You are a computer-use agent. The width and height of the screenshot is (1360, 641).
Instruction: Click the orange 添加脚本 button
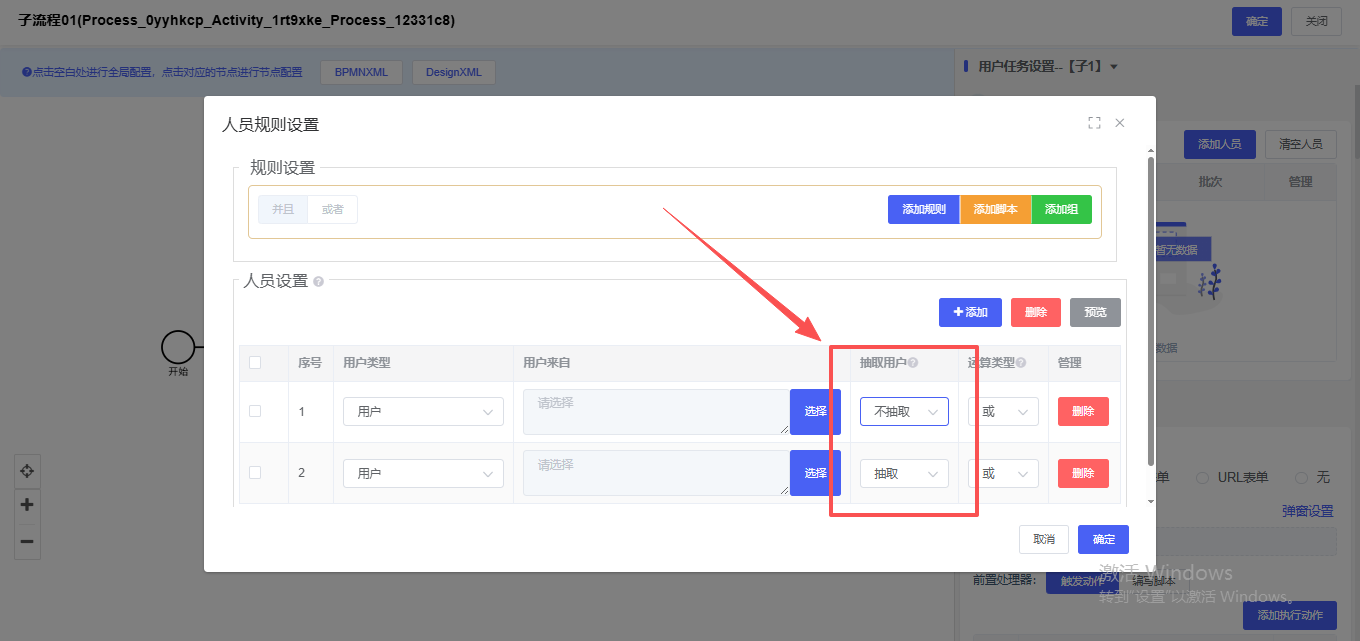tap(995, 209)
